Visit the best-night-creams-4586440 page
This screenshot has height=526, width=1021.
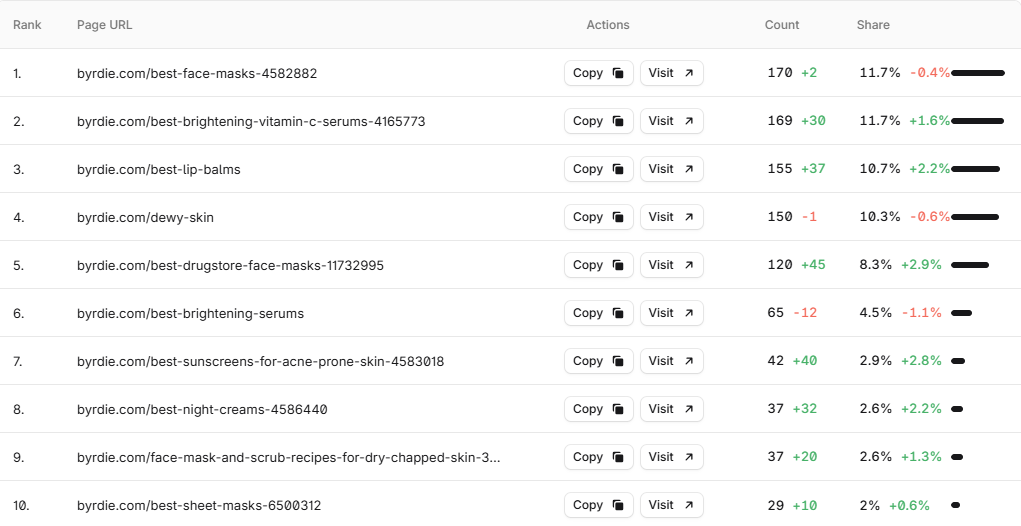(x=671, y=409)
